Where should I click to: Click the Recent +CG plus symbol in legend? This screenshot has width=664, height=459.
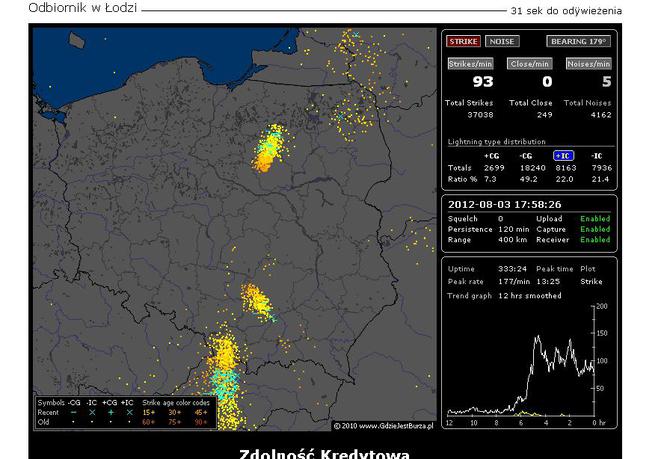tap(111, 412)
